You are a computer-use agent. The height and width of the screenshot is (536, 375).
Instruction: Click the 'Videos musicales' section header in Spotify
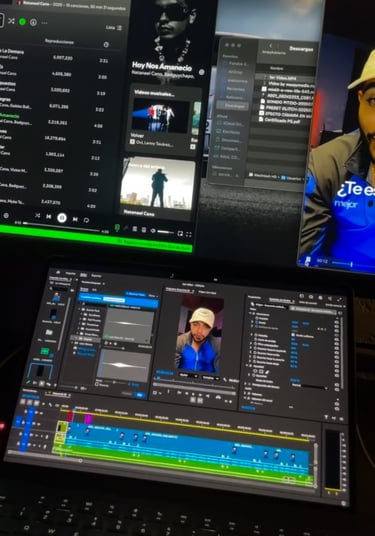pyautogui.click(x=154, y=93)
